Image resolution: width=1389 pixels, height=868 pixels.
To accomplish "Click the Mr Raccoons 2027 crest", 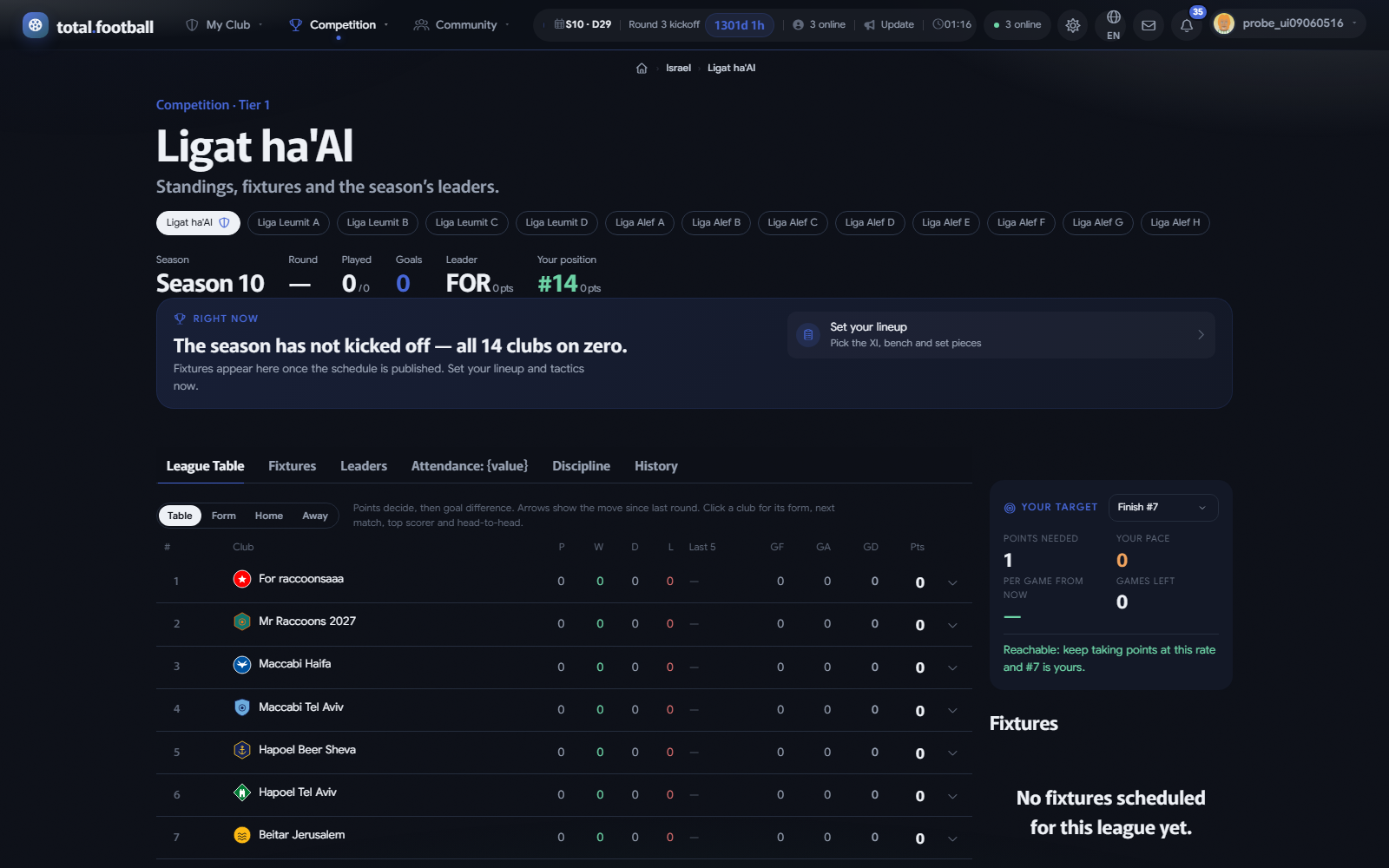I will click(242, 621).
